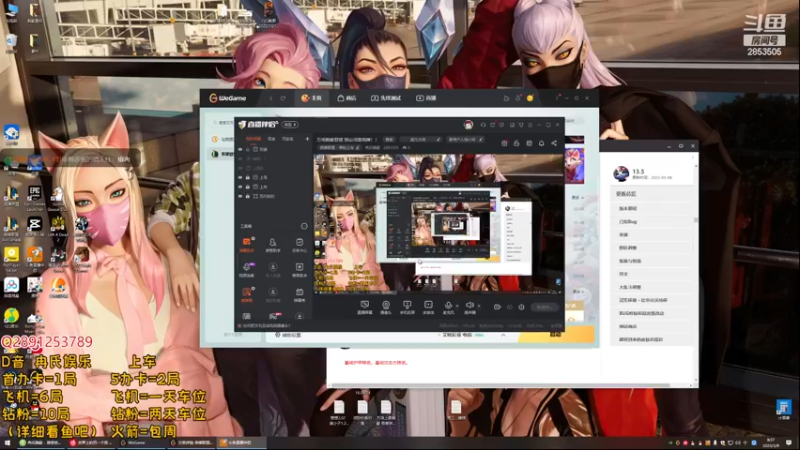Select the middle scene tab
The height and width of the screenshot is (450, 800).
pos(271,139)
